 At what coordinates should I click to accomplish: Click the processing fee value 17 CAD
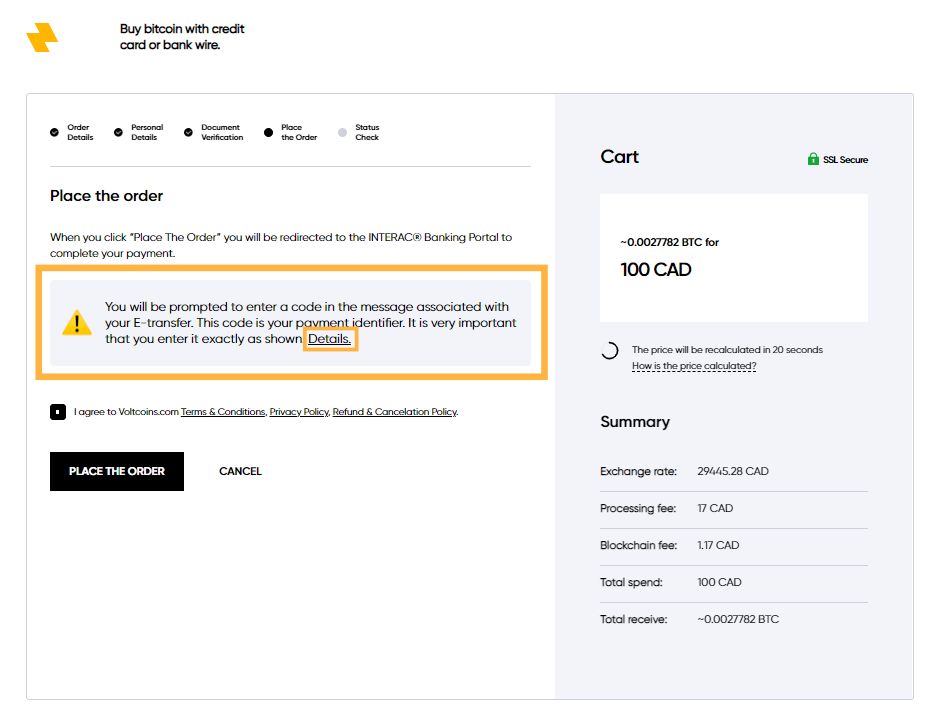pyautogui.click(x=715, y=509)
